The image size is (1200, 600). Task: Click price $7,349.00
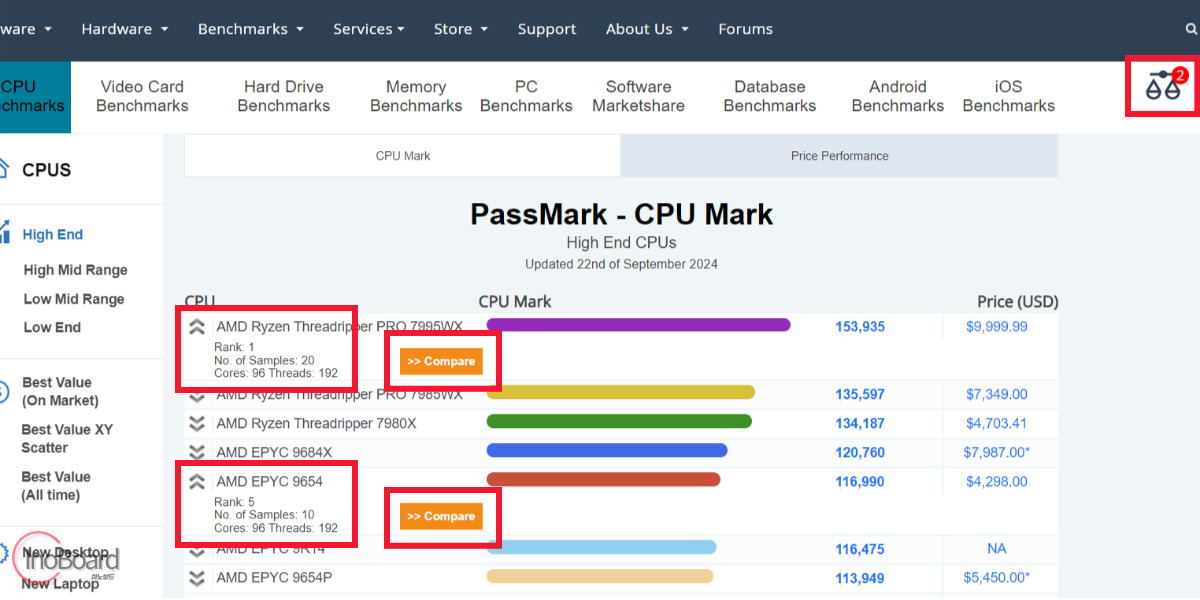tap(997, 395)
